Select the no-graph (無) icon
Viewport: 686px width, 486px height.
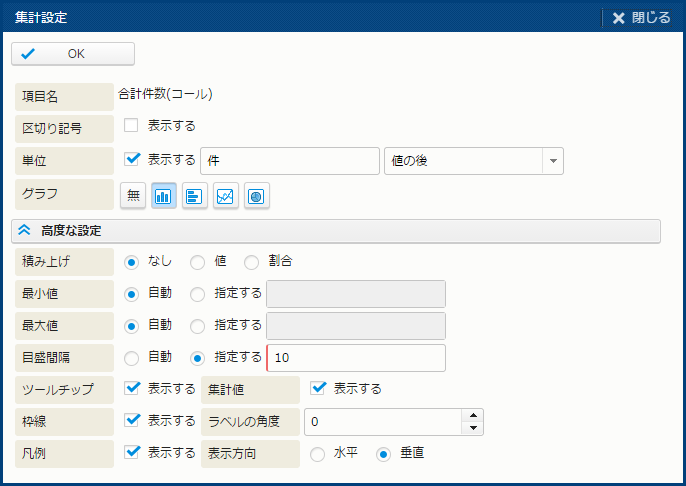tap(133, 197)
